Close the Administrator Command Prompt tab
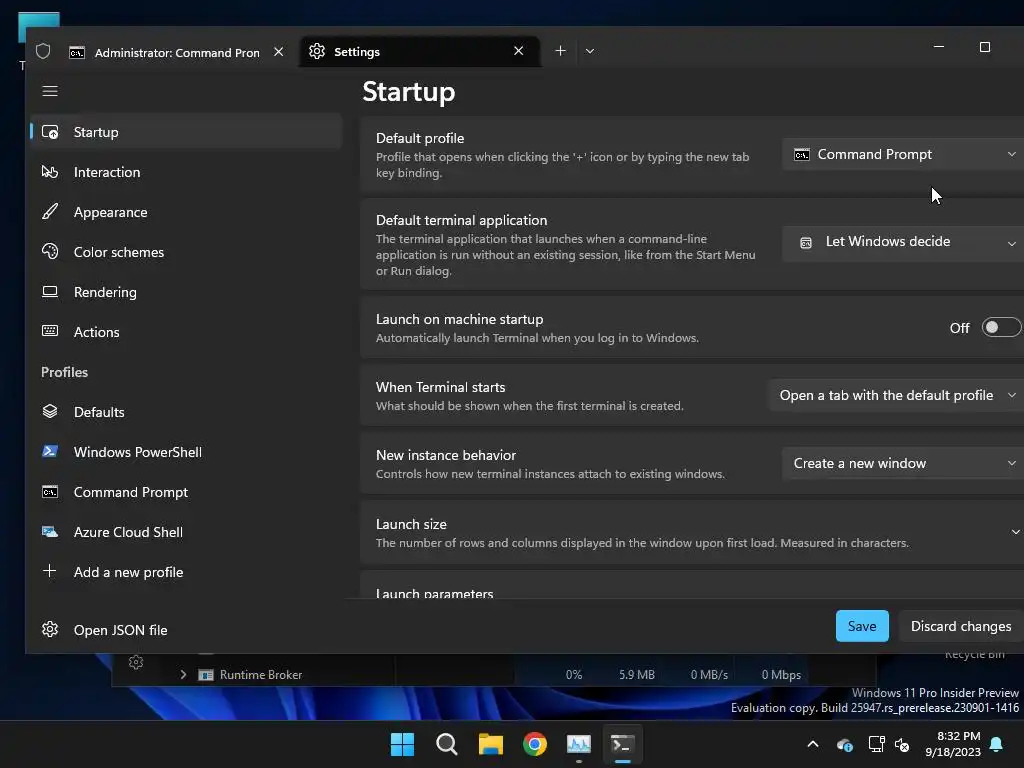The width and height of the screenshot is (1024, 768). [279, 52]
